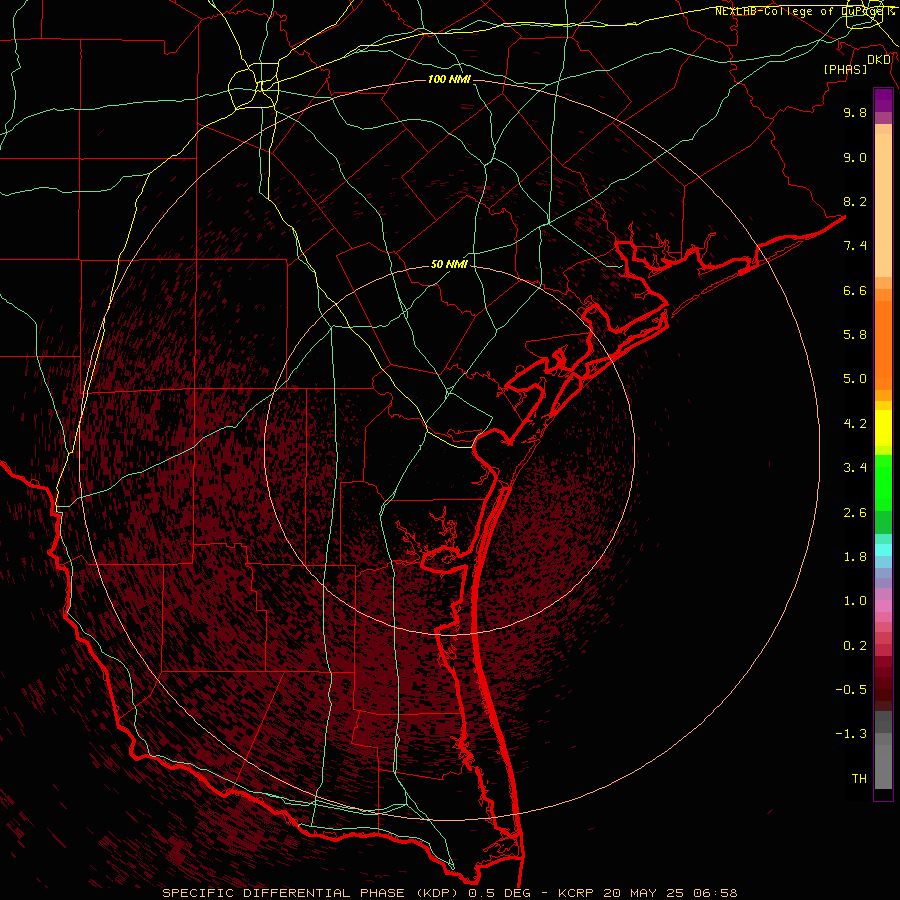This screenshot has height=900, width=900.
Task: Click the 100 NMI range ring label
Action: [x=449, y=79]
